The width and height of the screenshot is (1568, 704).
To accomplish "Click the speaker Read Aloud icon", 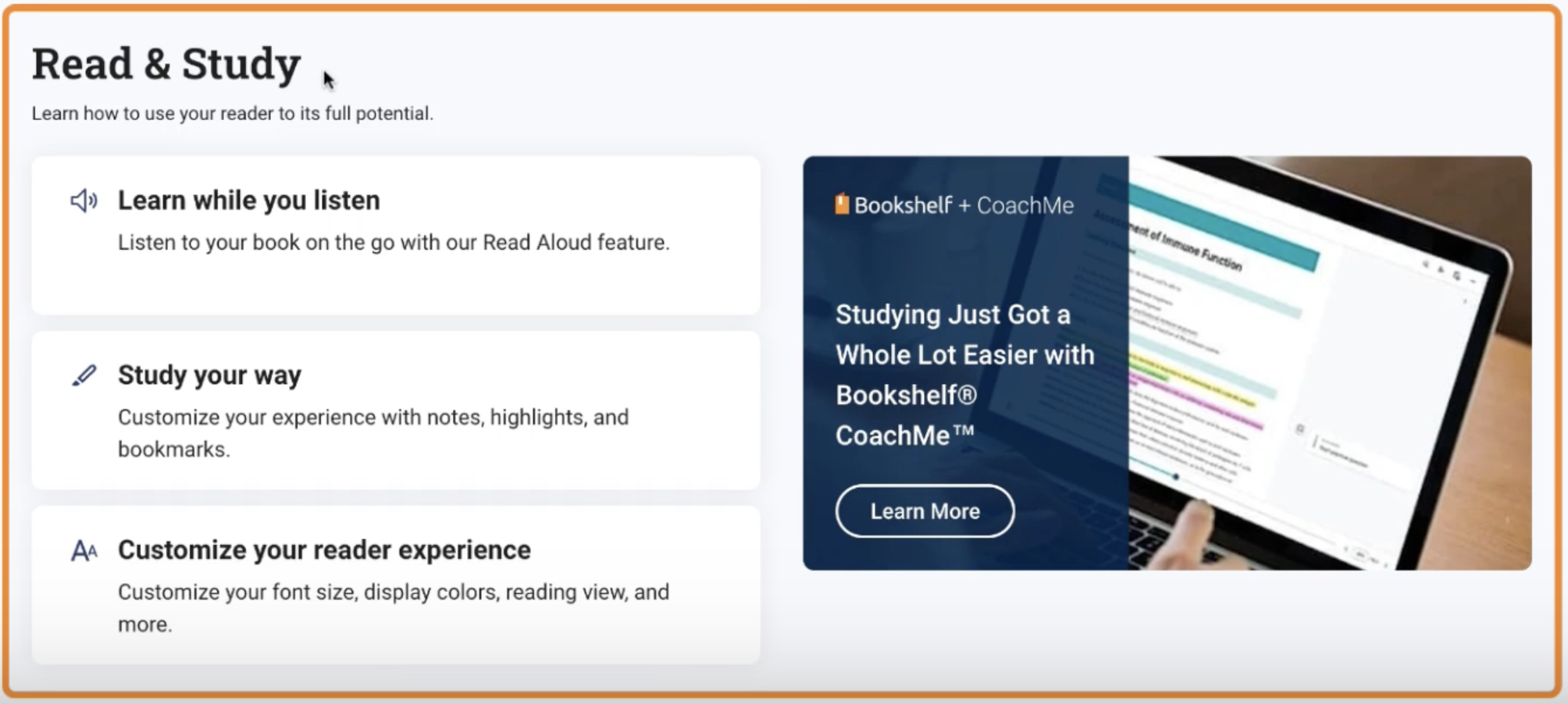I will pyautogui.click(x=84, y=201).
